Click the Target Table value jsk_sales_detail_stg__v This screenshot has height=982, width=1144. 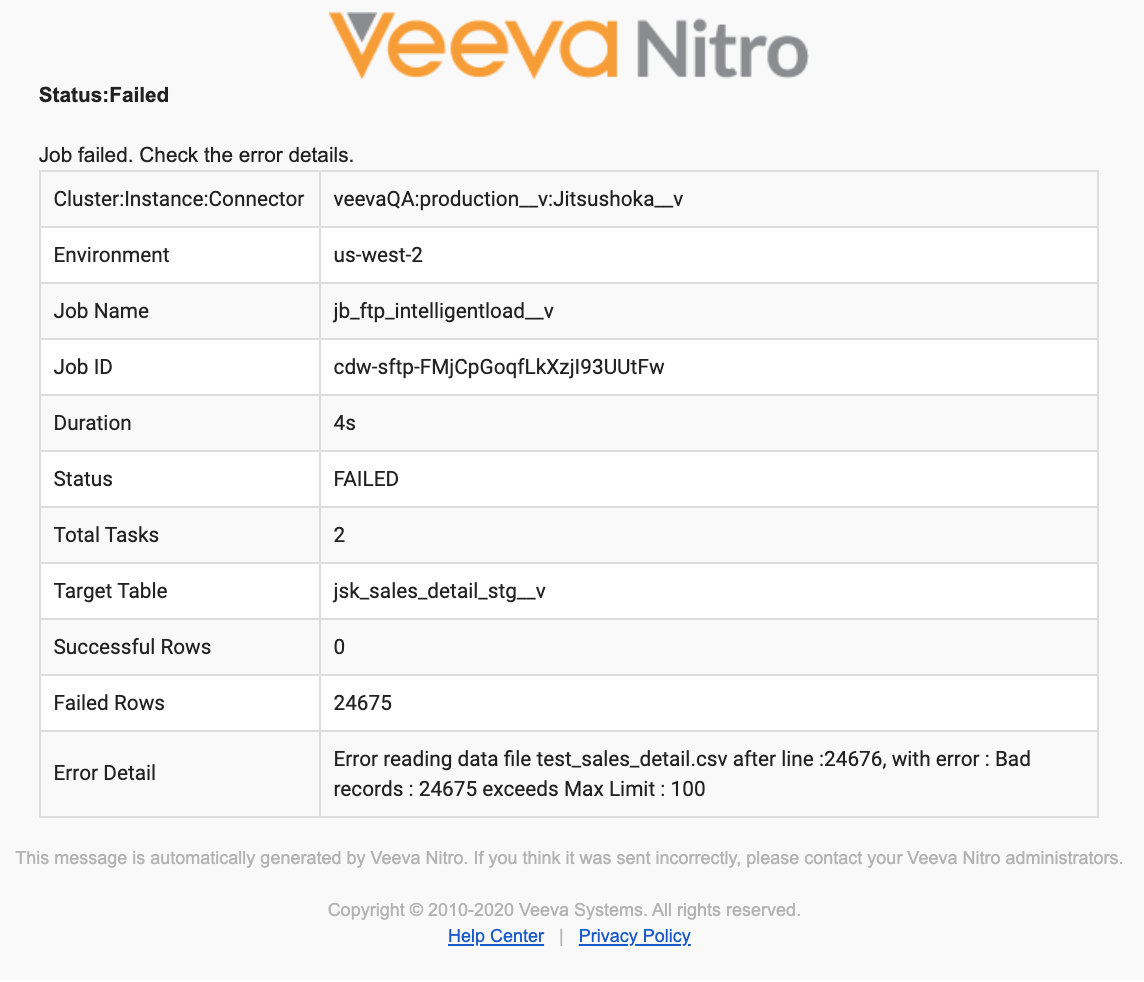(439, 591)
